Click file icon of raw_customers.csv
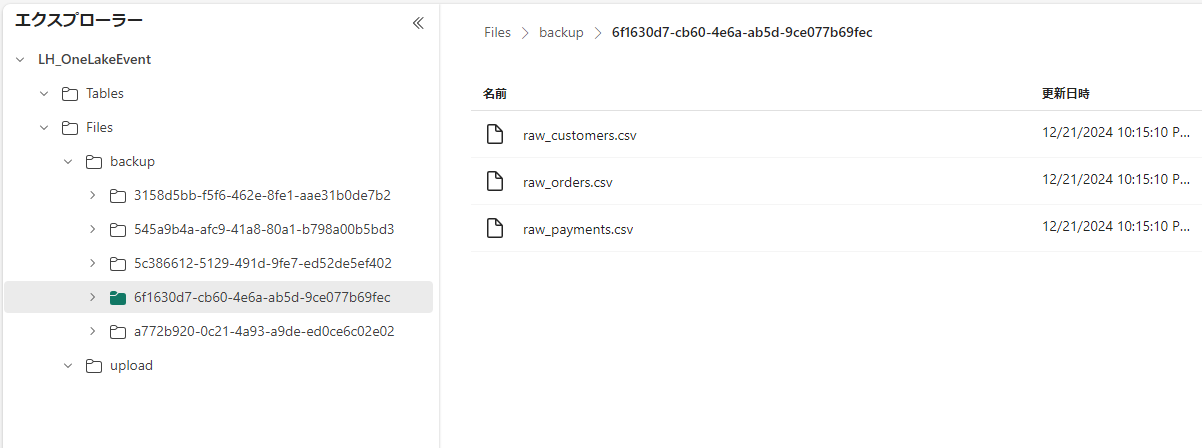1202x448 pixels. pyautogui.click(x=494, y=134)
